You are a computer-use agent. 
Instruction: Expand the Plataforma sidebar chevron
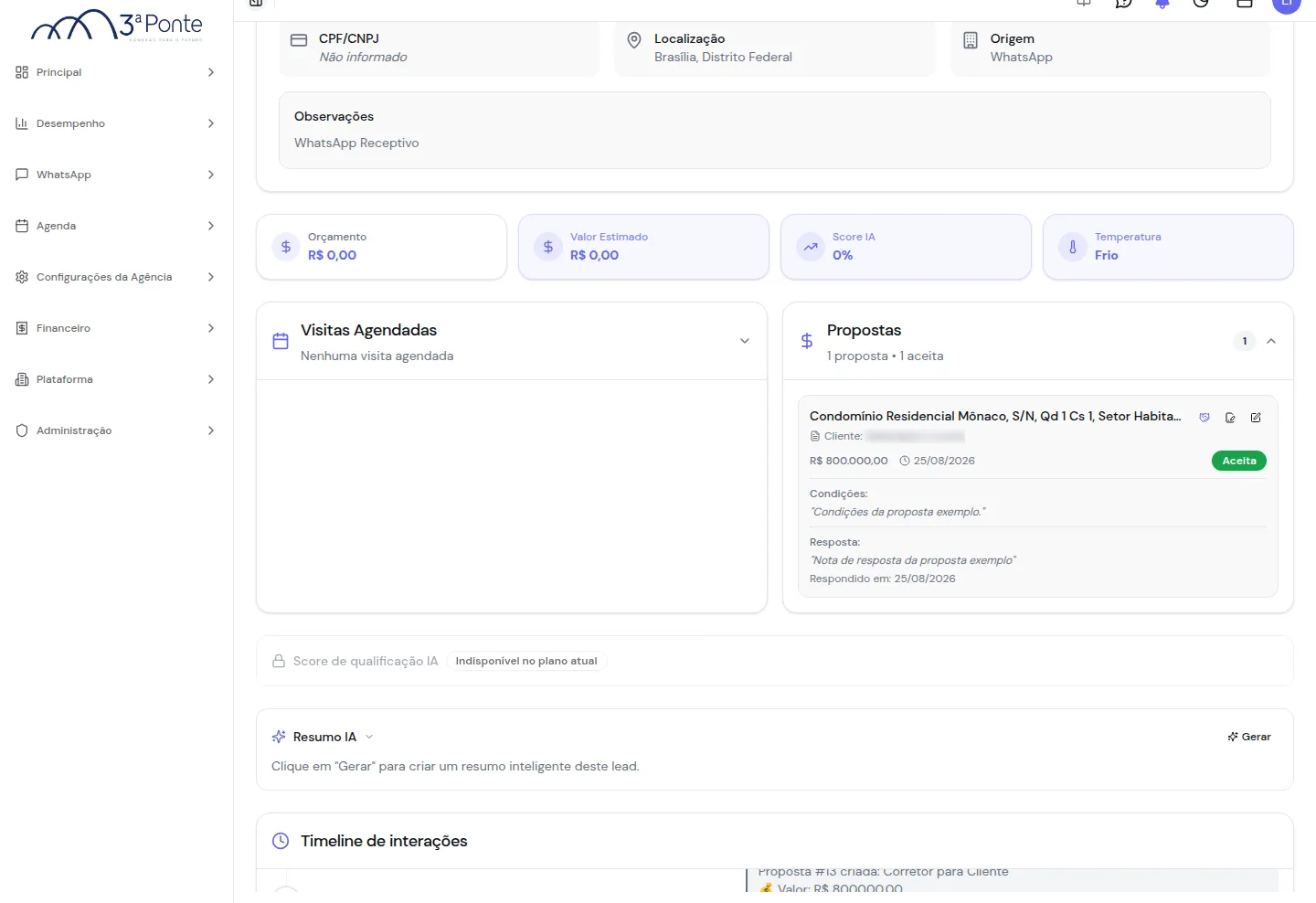click(x=211, y=379)
